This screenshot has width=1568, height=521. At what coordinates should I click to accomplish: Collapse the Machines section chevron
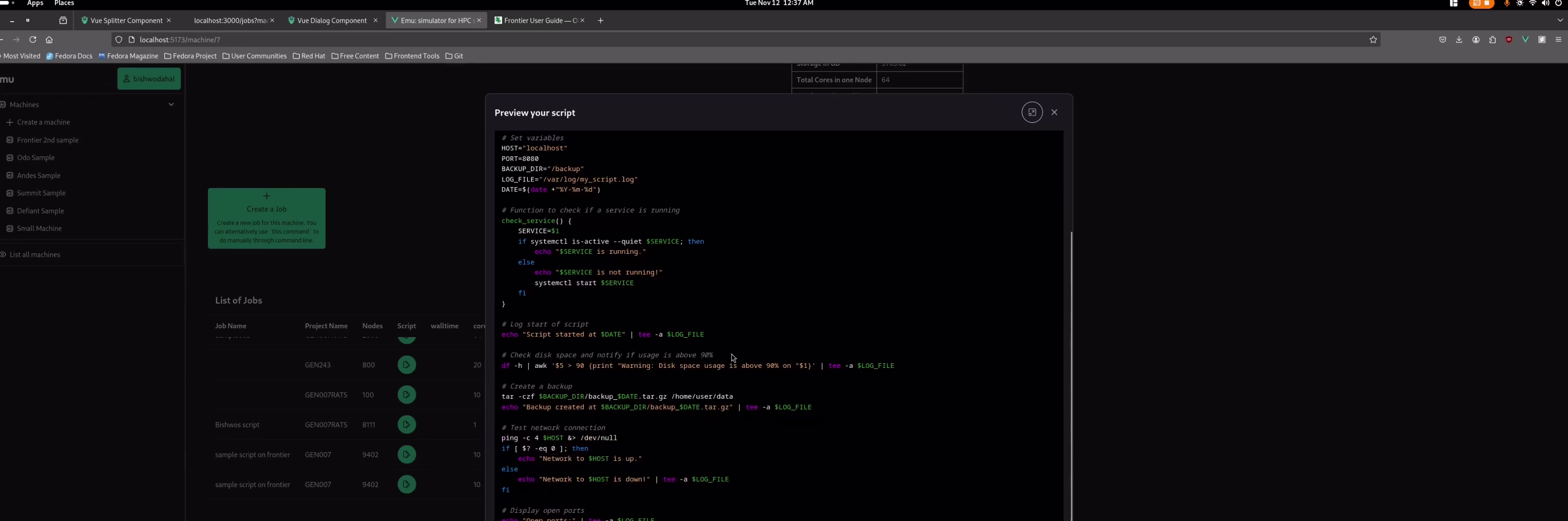(171, 104)
